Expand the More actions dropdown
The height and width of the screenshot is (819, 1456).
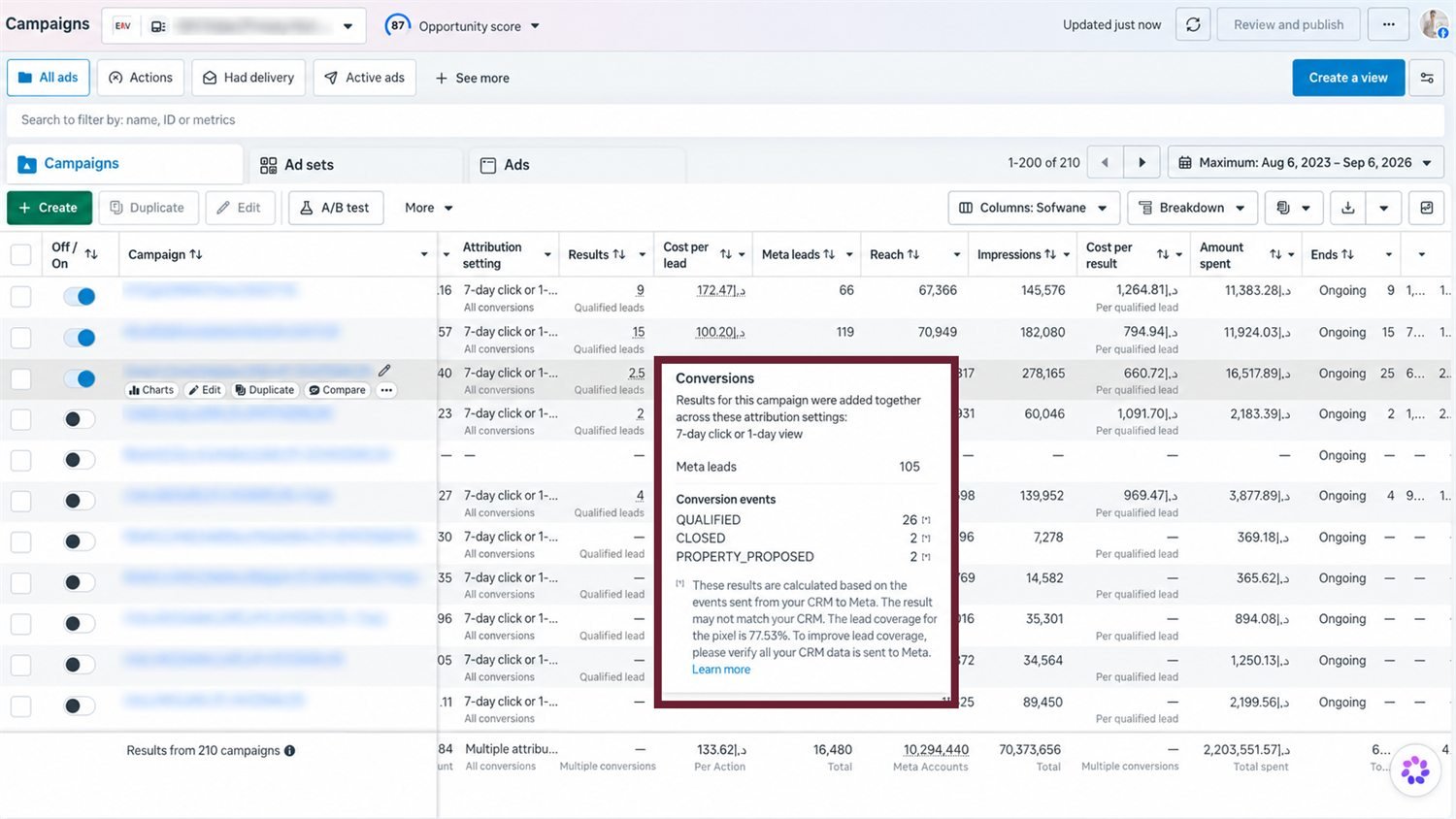pyautogui.click(x=428, y=208)
